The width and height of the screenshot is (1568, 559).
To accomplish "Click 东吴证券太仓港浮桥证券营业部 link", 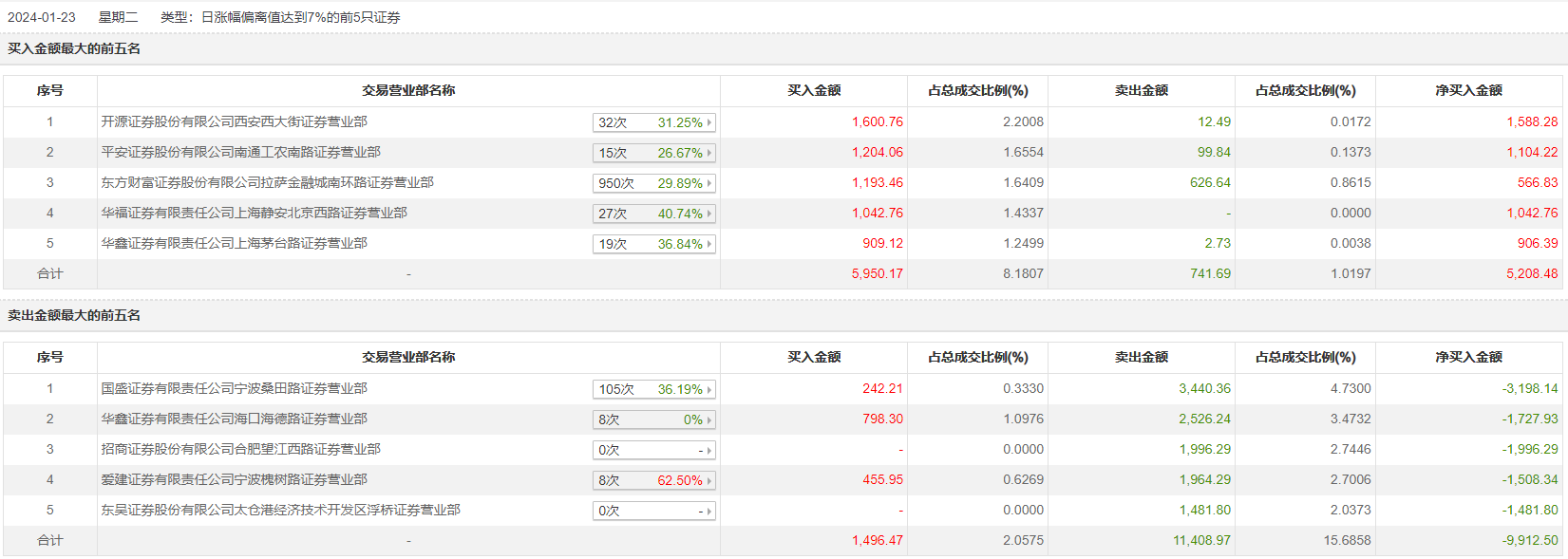I will tap(280, 511).
